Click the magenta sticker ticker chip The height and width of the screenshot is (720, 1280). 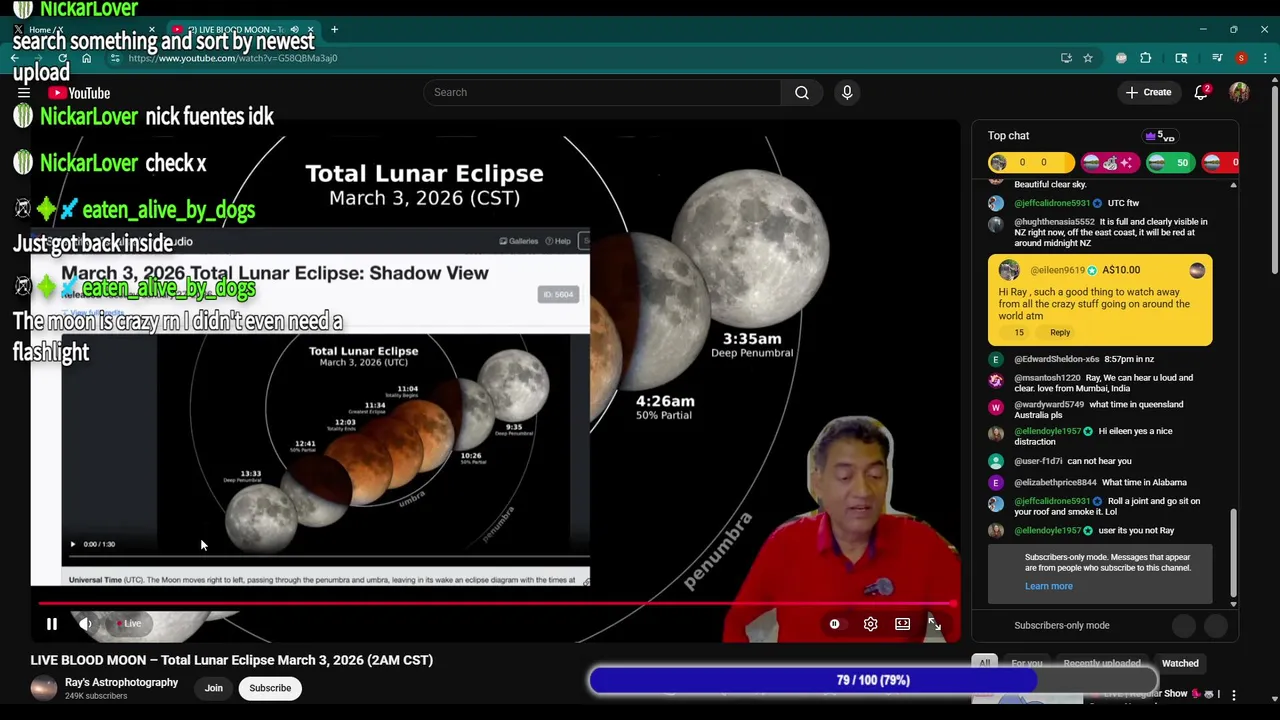coord(1110,162)
